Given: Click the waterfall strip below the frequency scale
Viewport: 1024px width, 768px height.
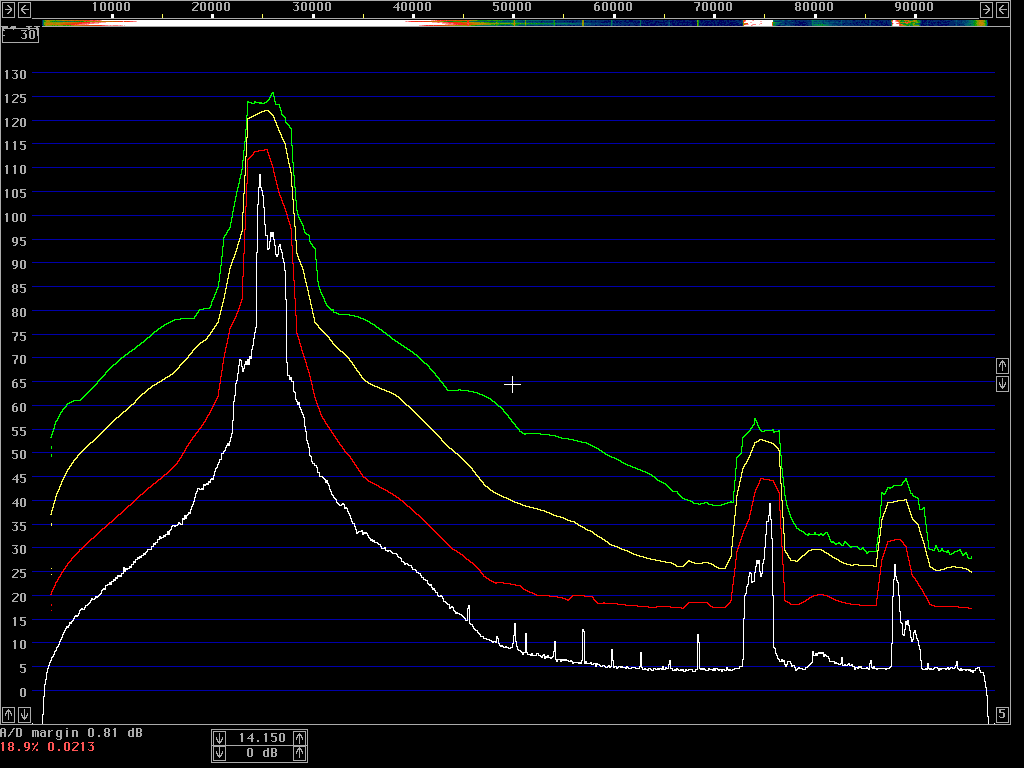Looking at the screenshot, I should (x=515, y=23).
